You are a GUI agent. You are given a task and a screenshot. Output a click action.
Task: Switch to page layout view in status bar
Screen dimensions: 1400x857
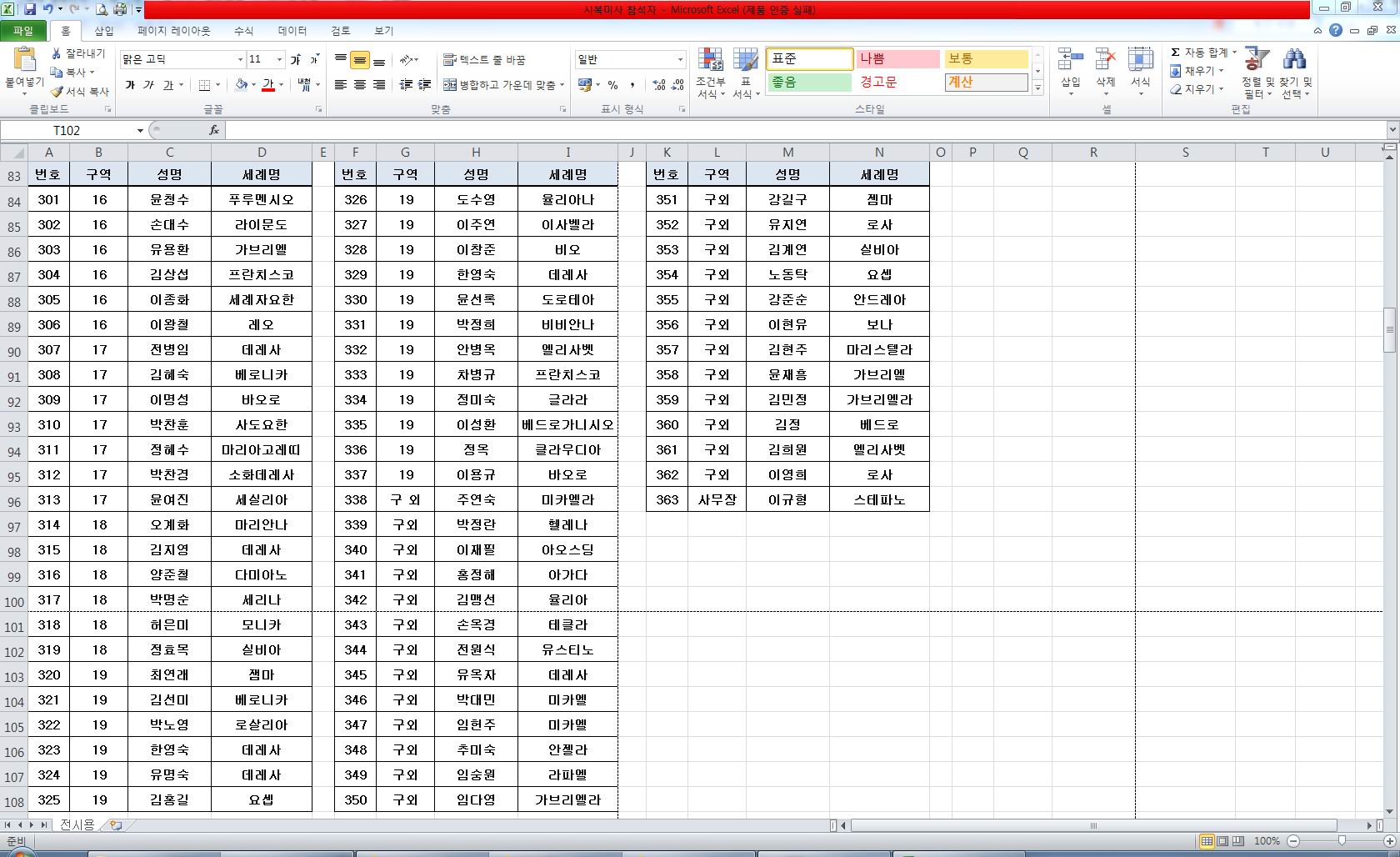(x=1222, y=841)
